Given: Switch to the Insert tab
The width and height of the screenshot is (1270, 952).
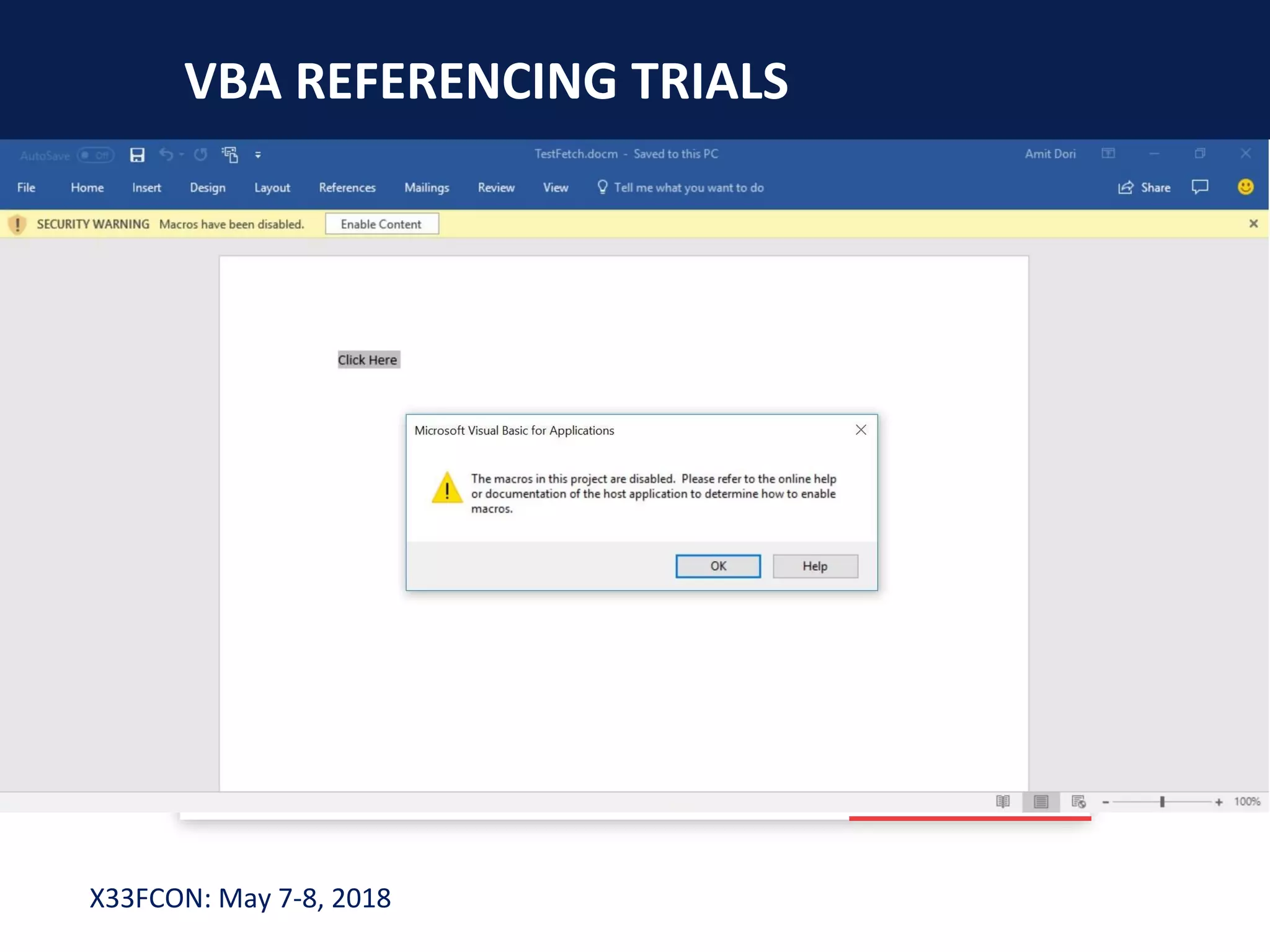Looking at the screenshot, I should click(146, 188).
